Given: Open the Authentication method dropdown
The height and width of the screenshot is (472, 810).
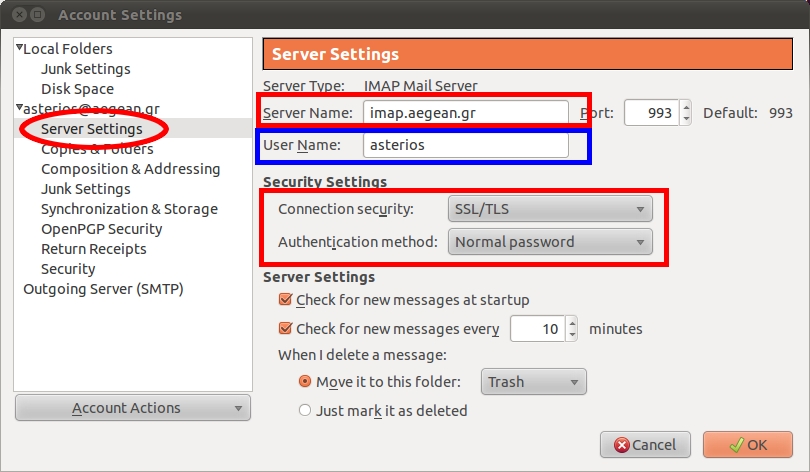Looking at the screenshot, I should (550, 242).
